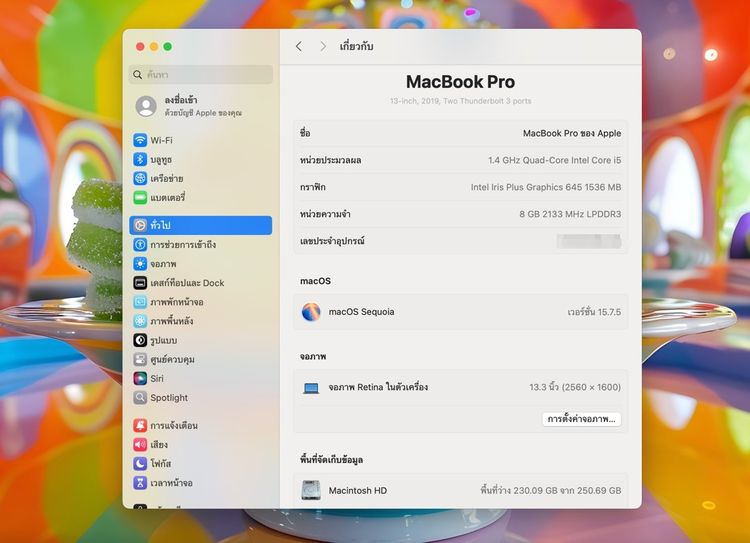Click the name value MacBook Pro ของ Apple
The height and width of the screenshot is (543, 750).
click(572, 133)
